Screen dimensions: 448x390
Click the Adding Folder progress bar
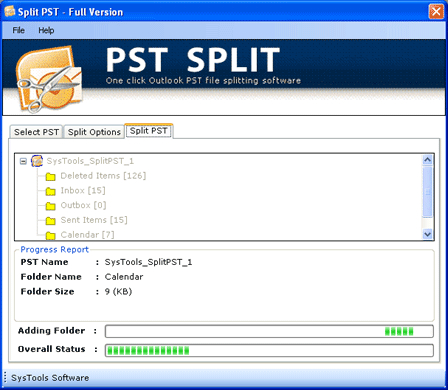tap(269, 331)
